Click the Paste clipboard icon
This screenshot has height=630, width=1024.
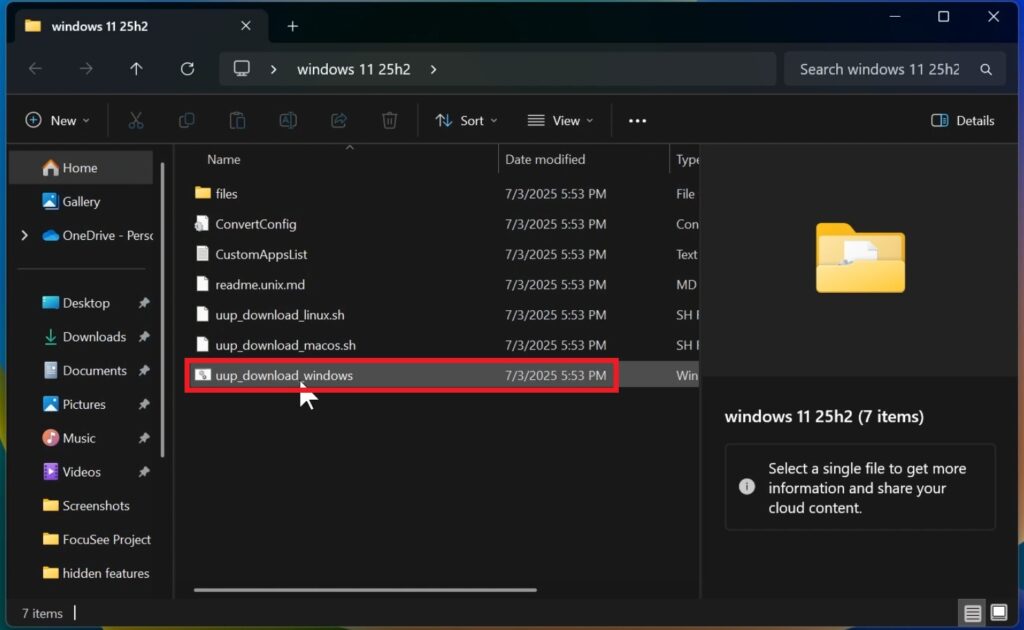point(237,120)
